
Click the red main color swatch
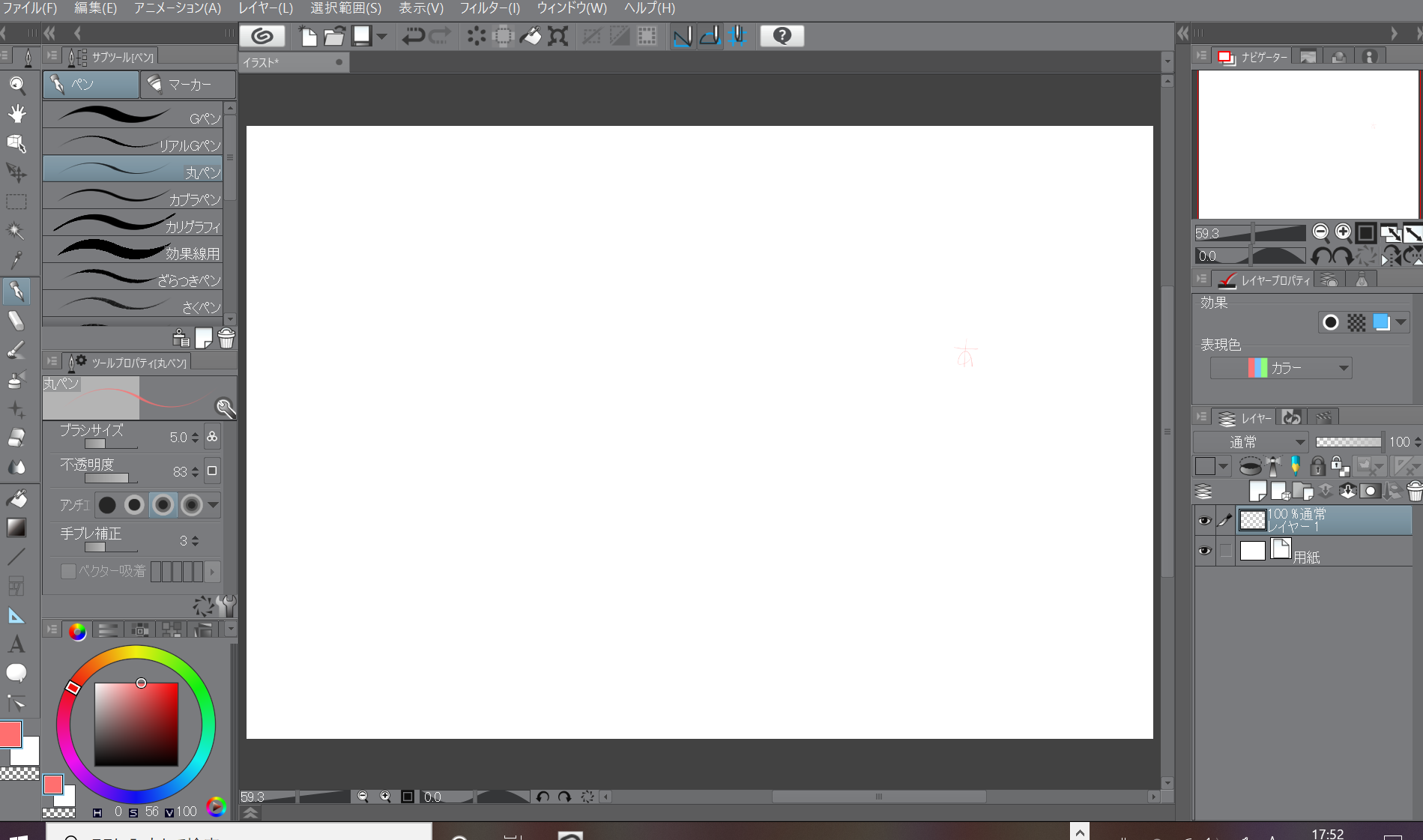[10, 734]
